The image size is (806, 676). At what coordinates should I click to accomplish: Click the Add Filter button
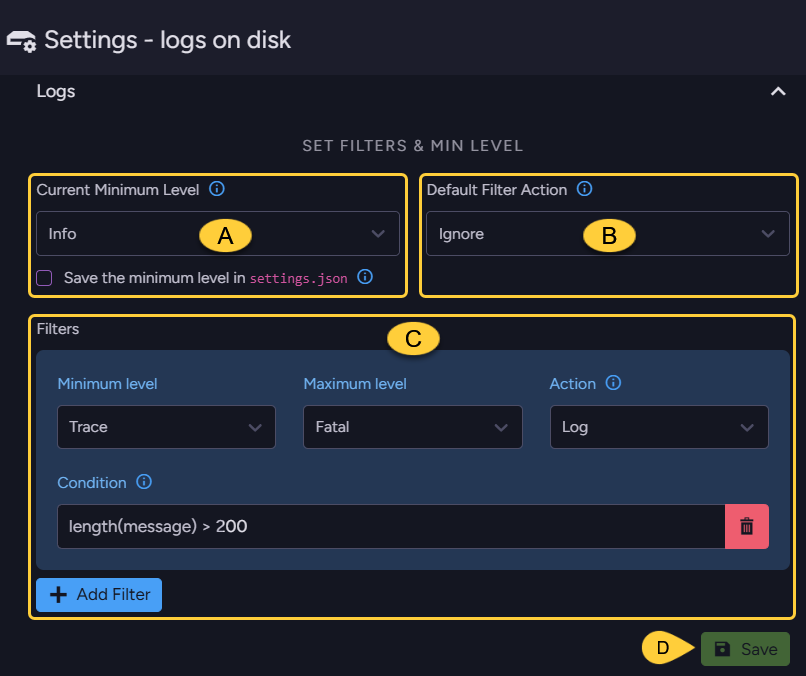coord(99,595)
